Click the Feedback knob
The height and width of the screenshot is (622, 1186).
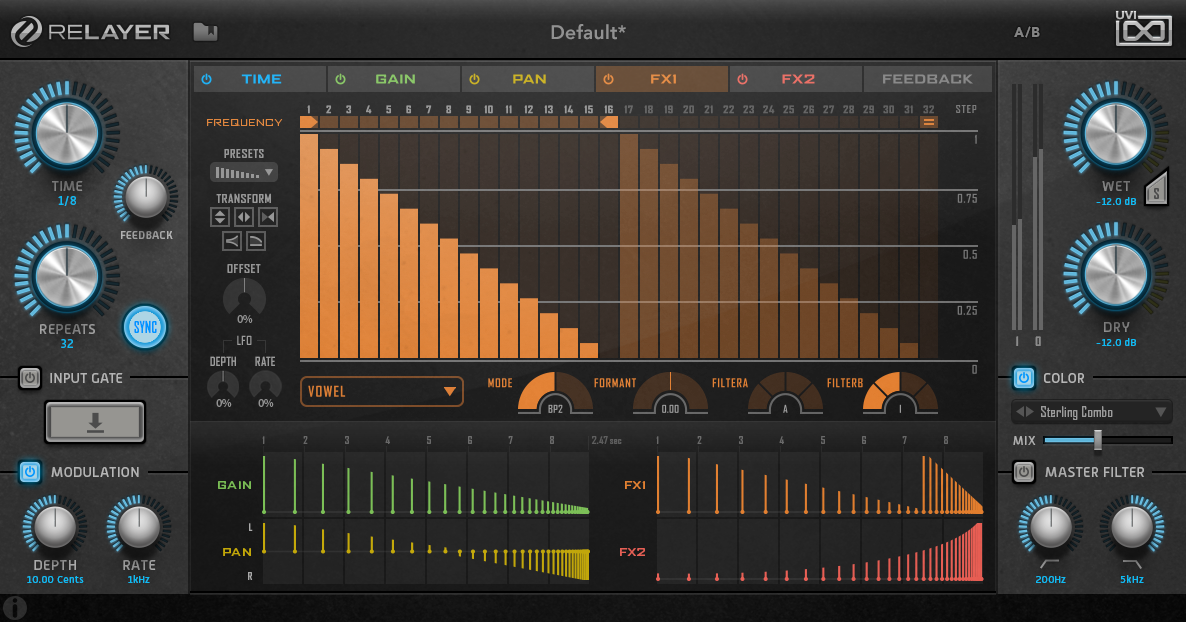pos(146,196)
